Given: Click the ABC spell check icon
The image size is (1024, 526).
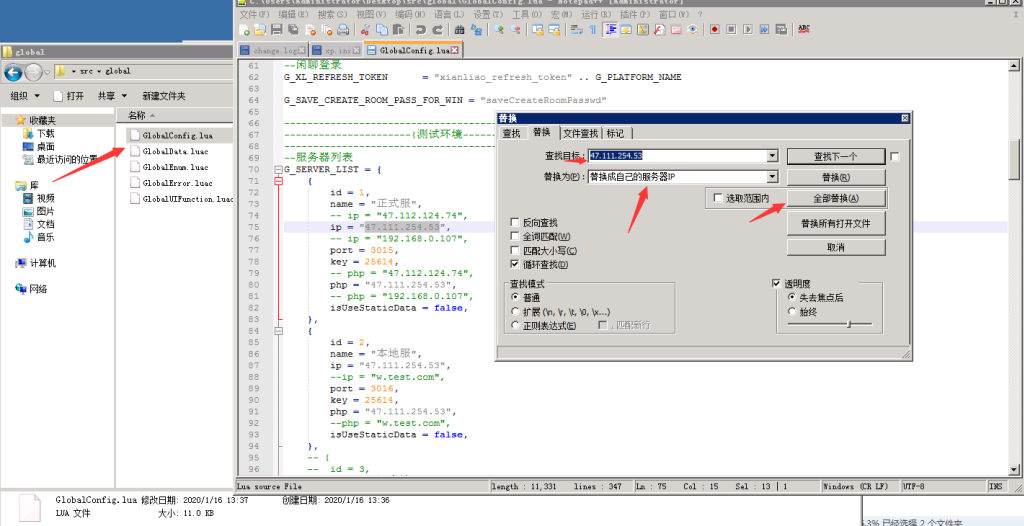Looking at the screenshot, I should click(805, 30).
